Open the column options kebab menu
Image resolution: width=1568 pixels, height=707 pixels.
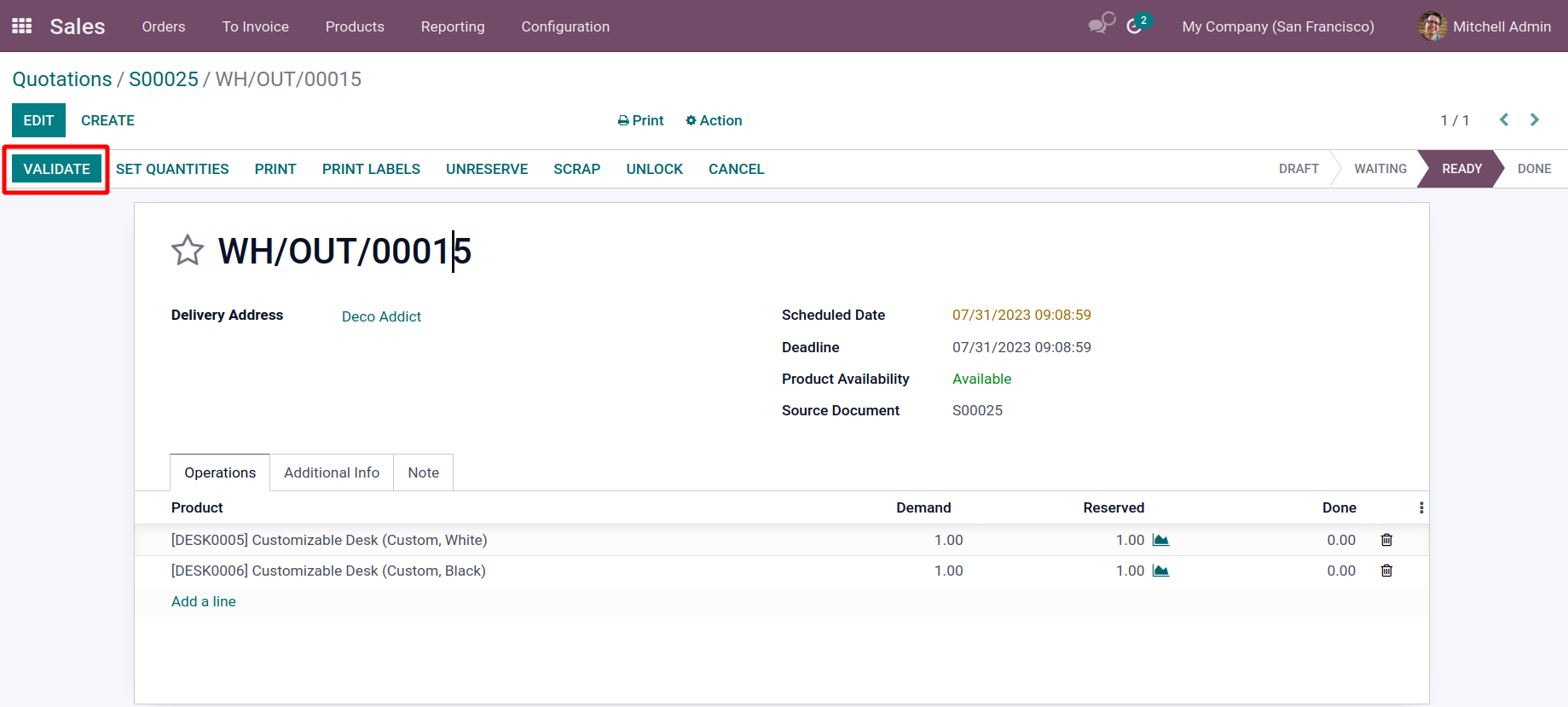(x=1420, y=507)
